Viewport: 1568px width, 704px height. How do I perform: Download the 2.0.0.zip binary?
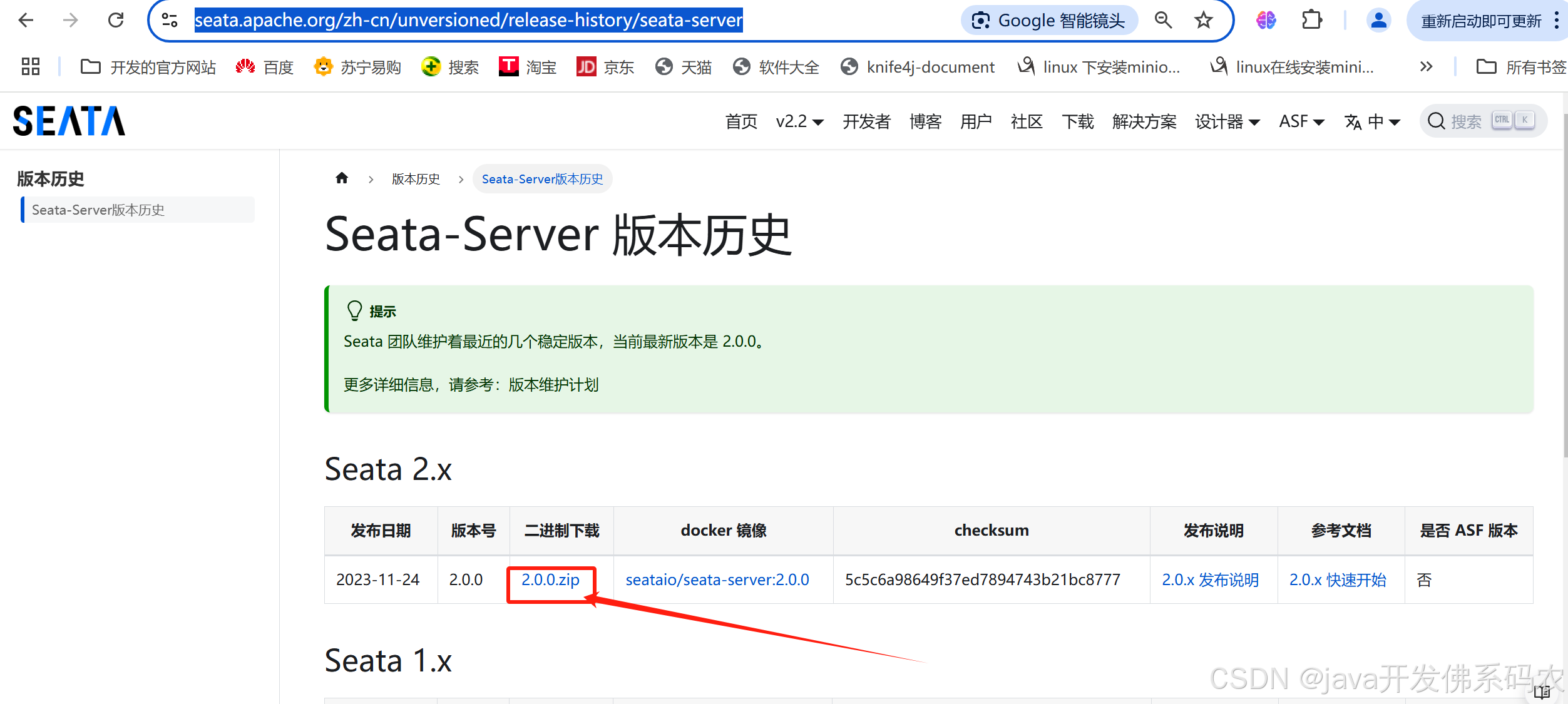pos(551,579)
